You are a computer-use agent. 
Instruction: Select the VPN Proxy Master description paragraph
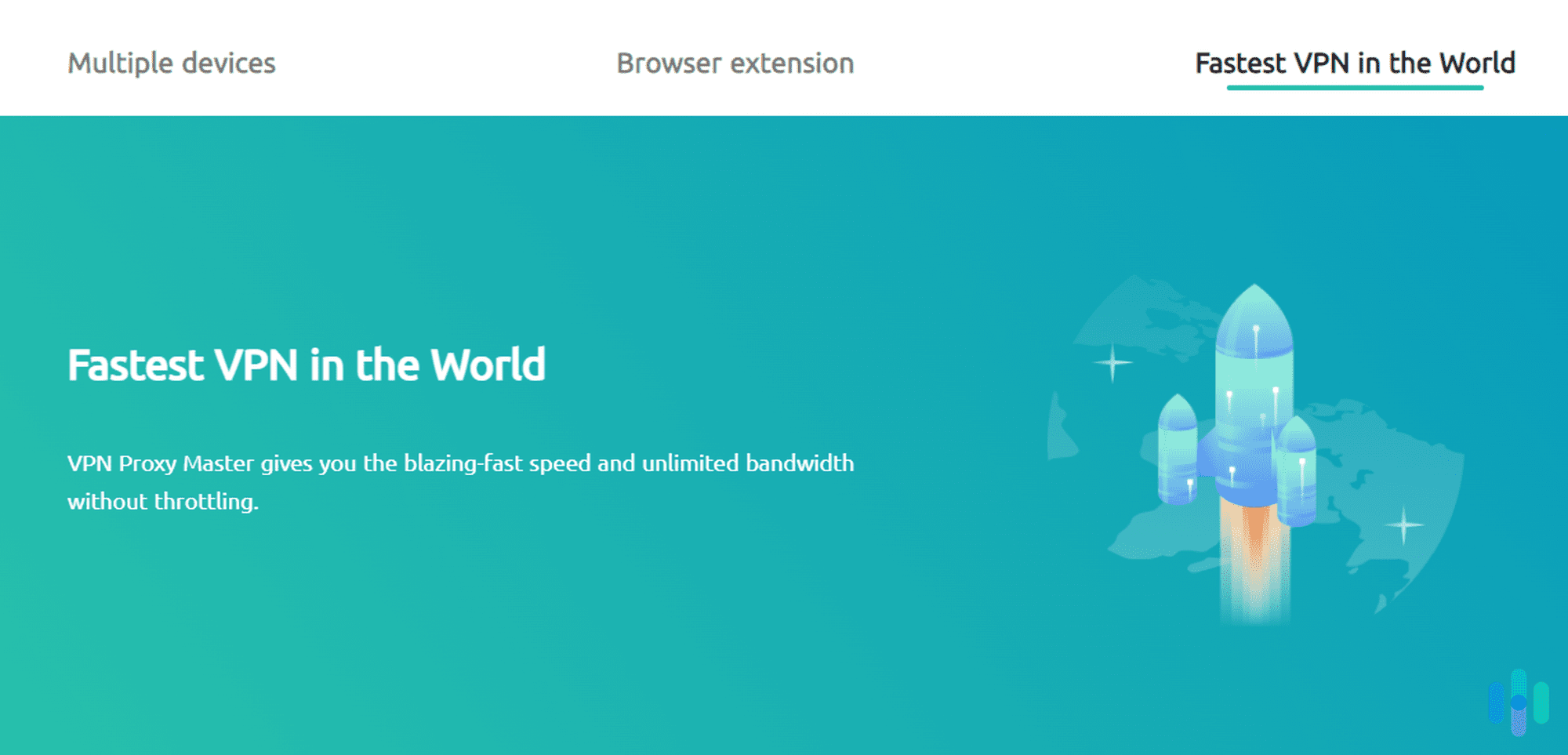pyautogui.click(x=461, y=481)
